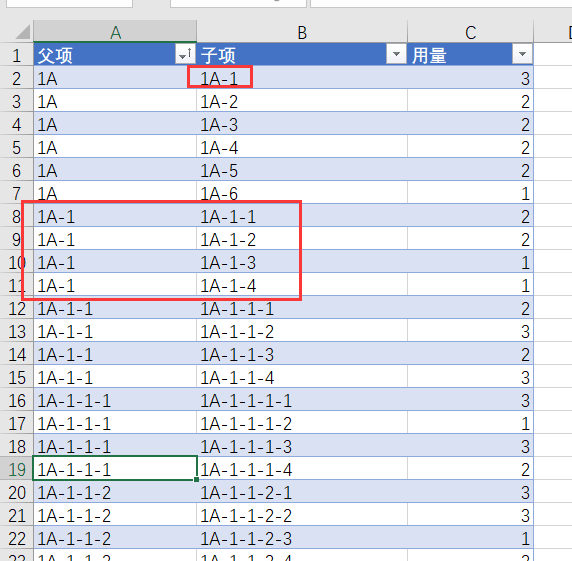The image size is (572, 561).
Task: Click 用量 value 3 in row 13
Action: click(x=470, y=331)
